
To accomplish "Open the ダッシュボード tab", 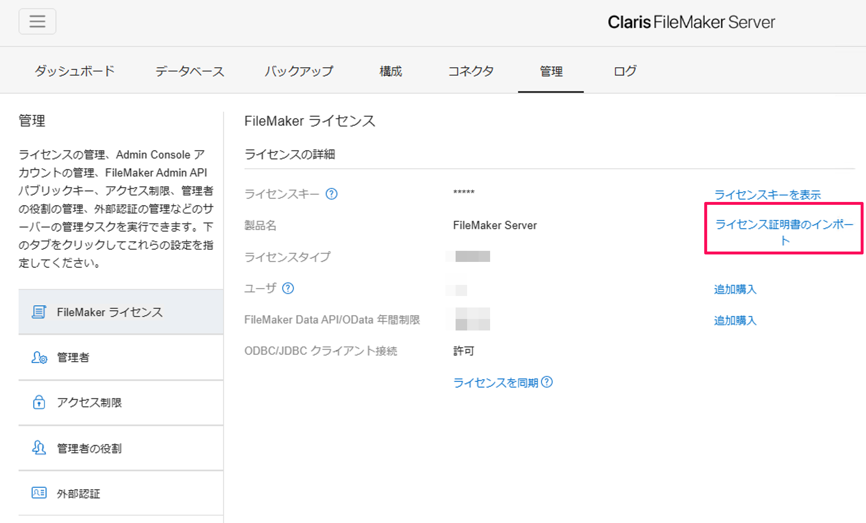I will [x=75, y=71].
